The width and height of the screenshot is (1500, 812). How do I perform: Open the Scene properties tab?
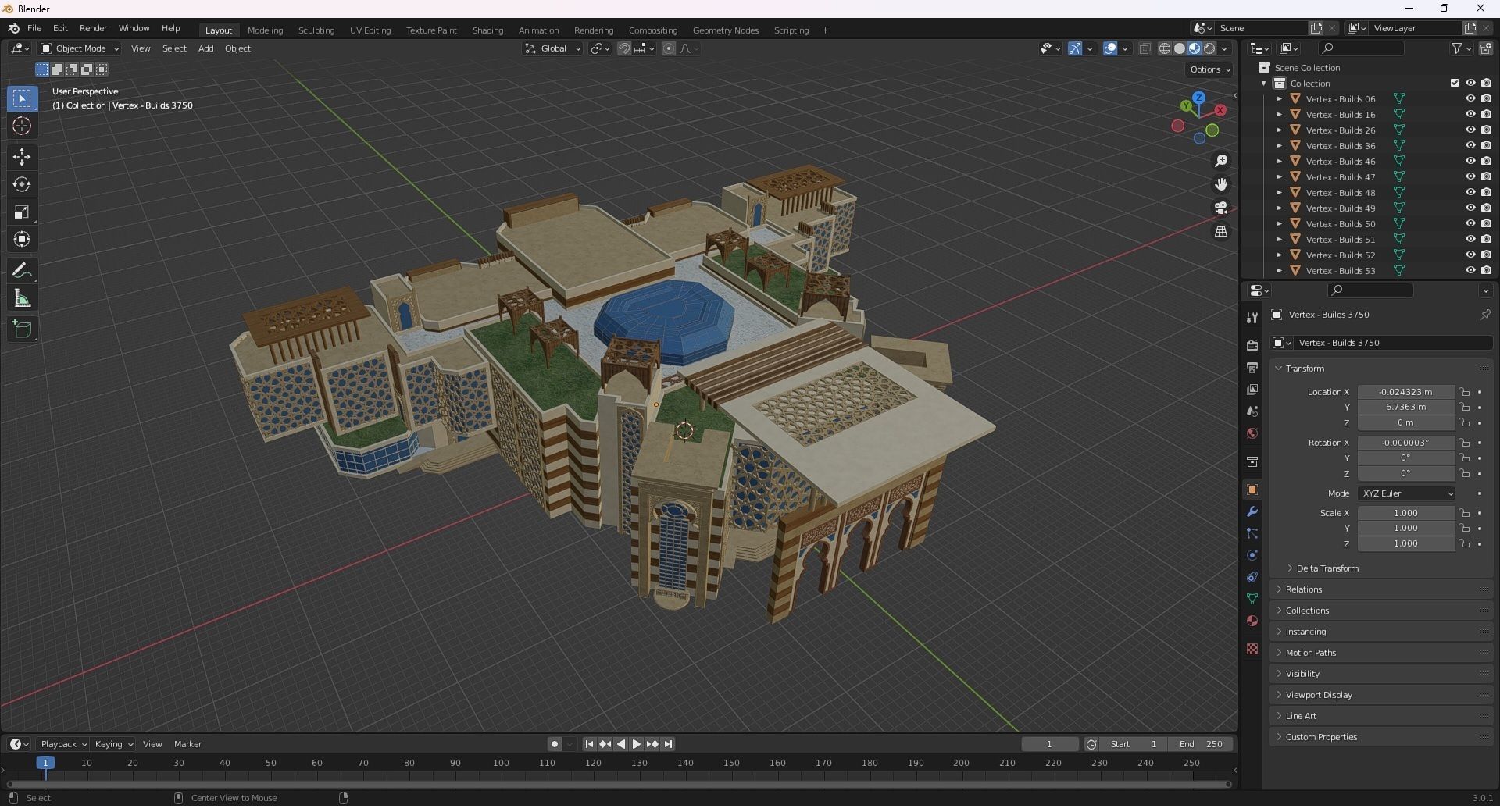pos(1252,411)
